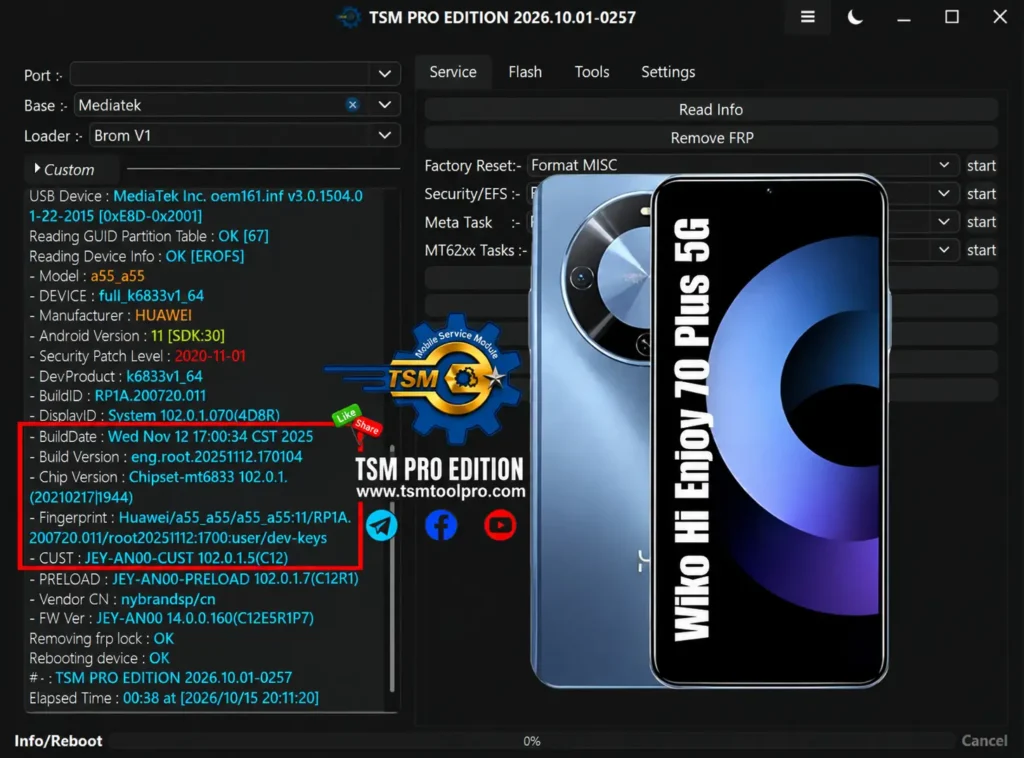This screenshot has height=758, width=1024.
Task: Switch to the Service tab
Action: tap(453, 72)
